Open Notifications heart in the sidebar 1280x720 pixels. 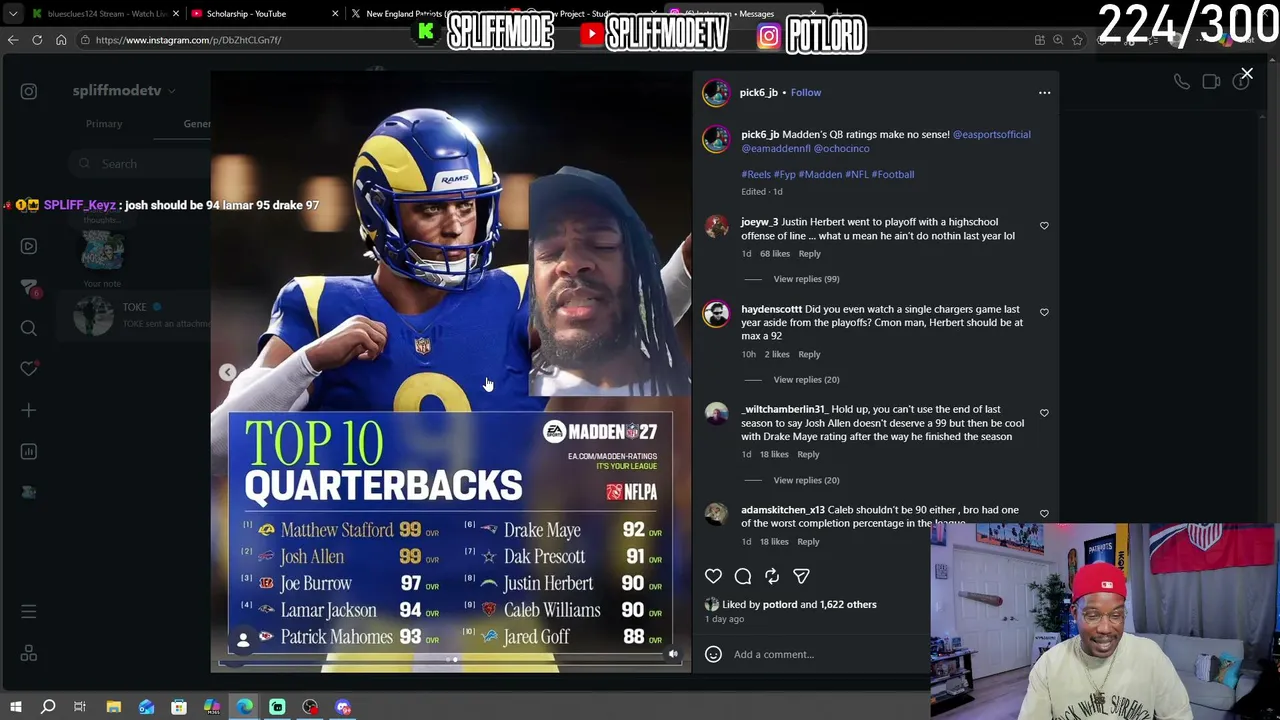pyautogui.click(x=29, y=369)
